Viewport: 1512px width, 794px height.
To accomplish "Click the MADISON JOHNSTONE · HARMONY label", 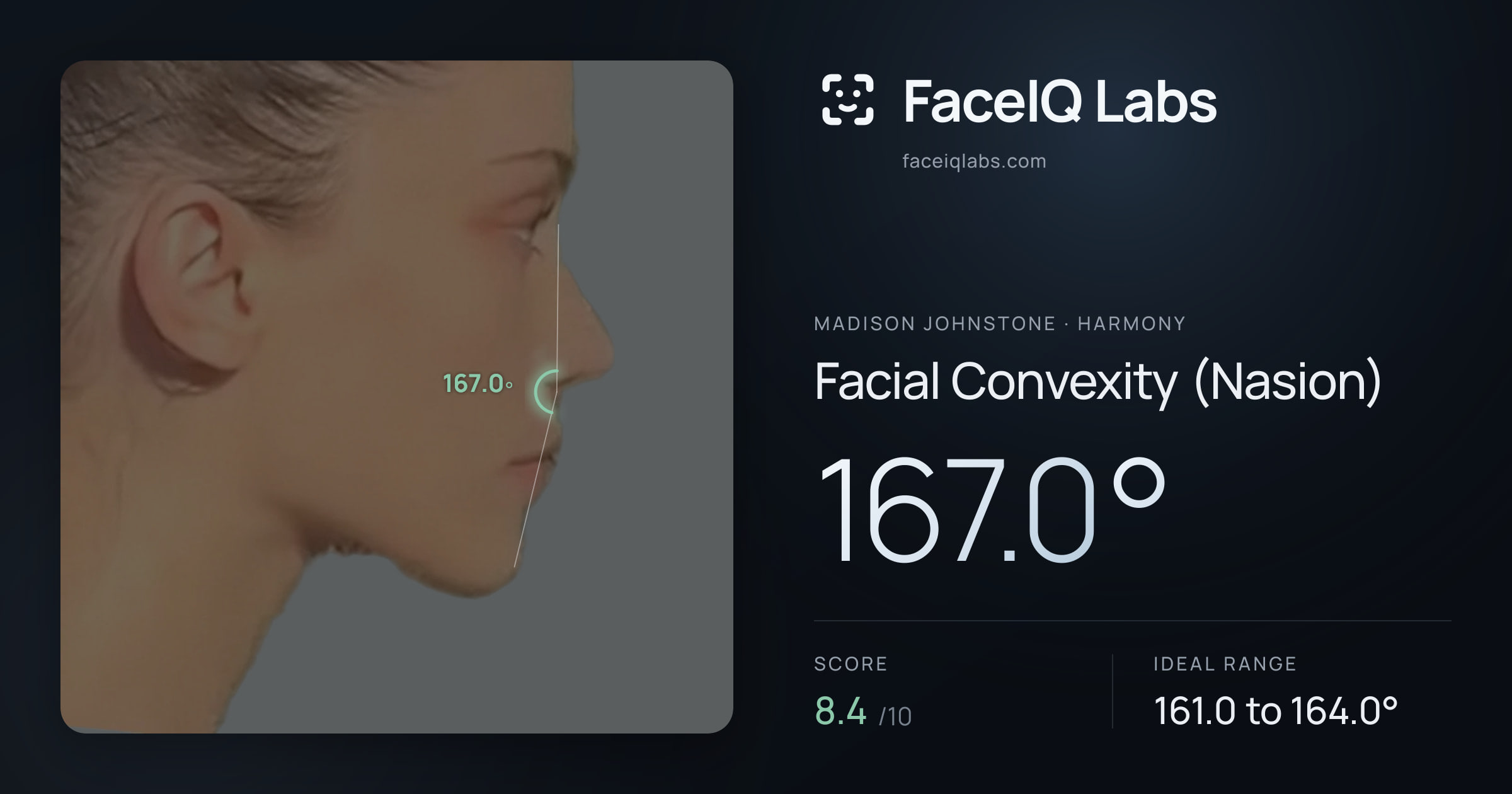I will (1000, 324).
